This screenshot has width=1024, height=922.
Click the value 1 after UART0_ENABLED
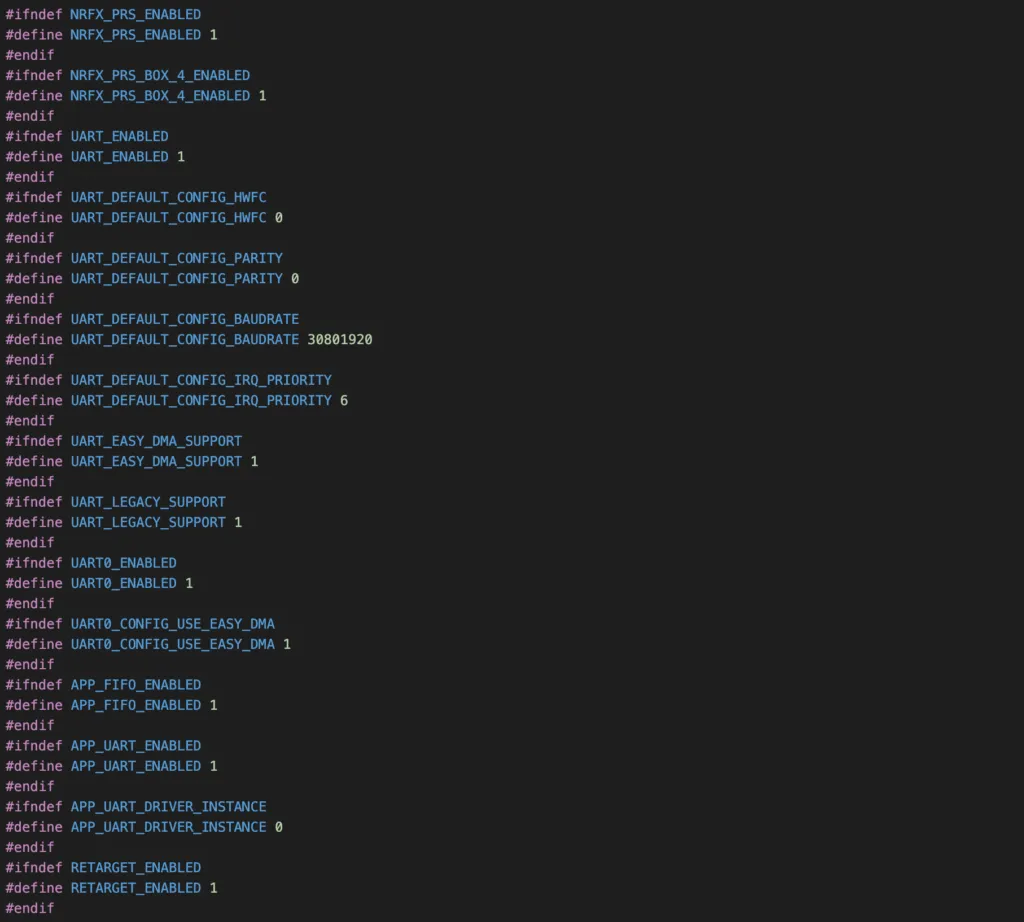click(x=189, y=583)
